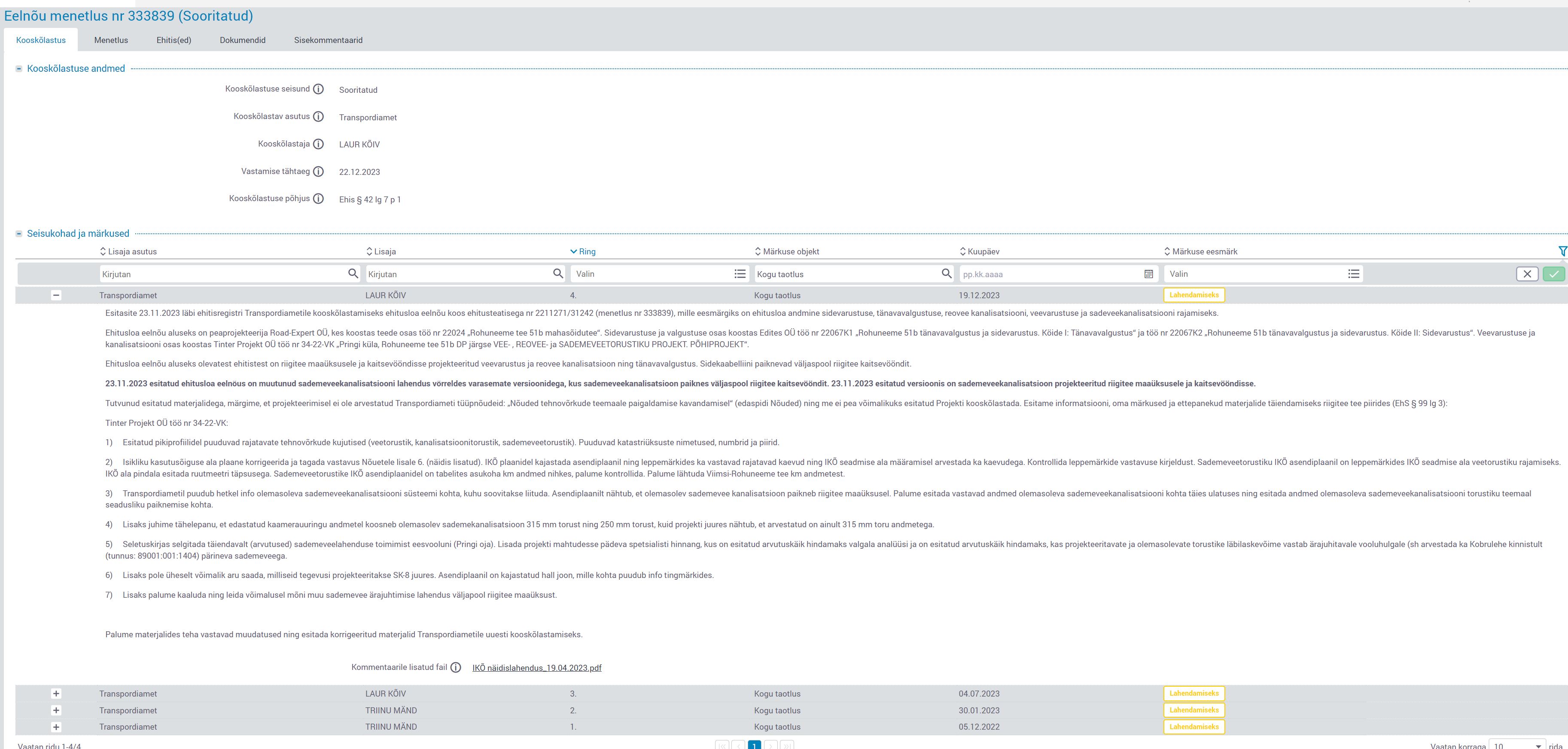Open rows-per-page dropdown showing 10
Screen dimensions: 1568x749
pos(1517,745)
